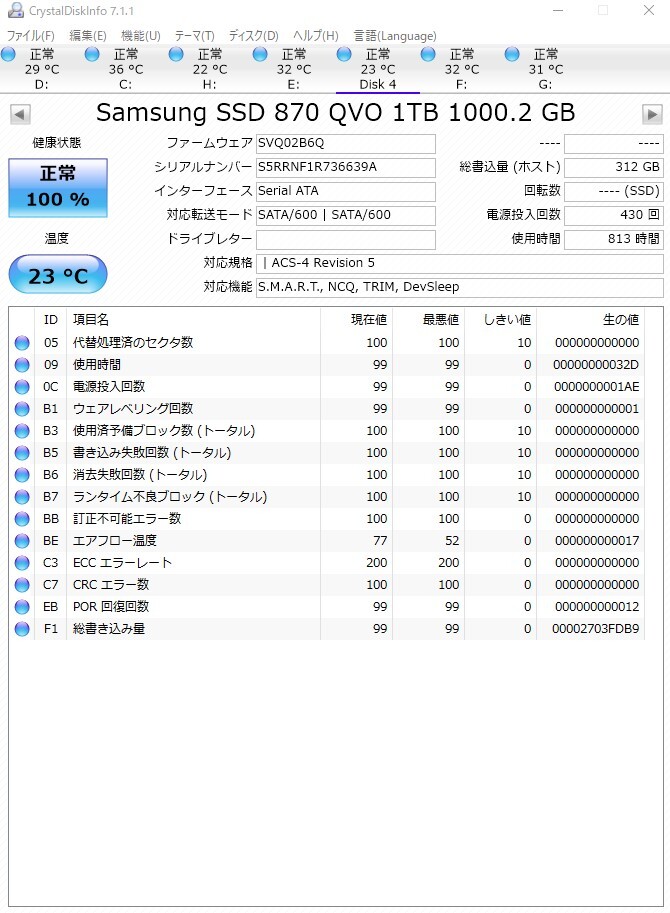Viewport: 670px width, 913px height.
Task: Click the status dot of attribute BB
Action: point(22,519)
